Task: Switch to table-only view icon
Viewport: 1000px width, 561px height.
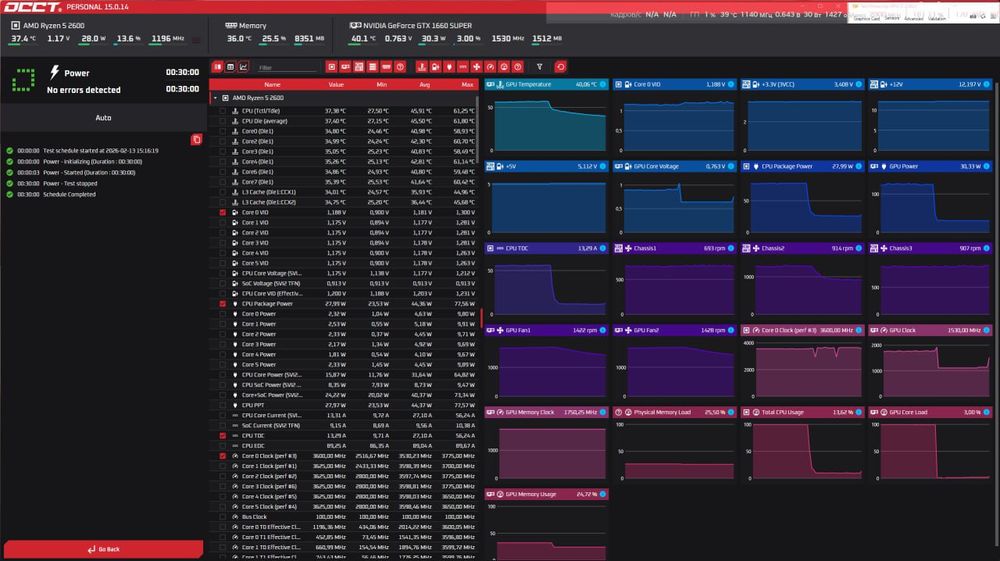Action: click(x=231, y=67)
